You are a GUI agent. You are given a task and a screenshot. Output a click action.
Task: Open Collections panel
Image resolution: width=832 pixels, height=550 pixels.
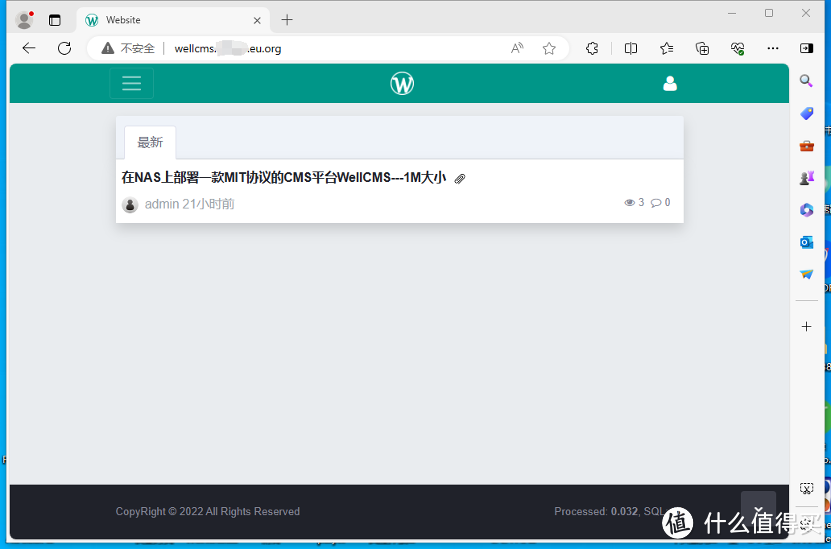[x=702, y=48]
